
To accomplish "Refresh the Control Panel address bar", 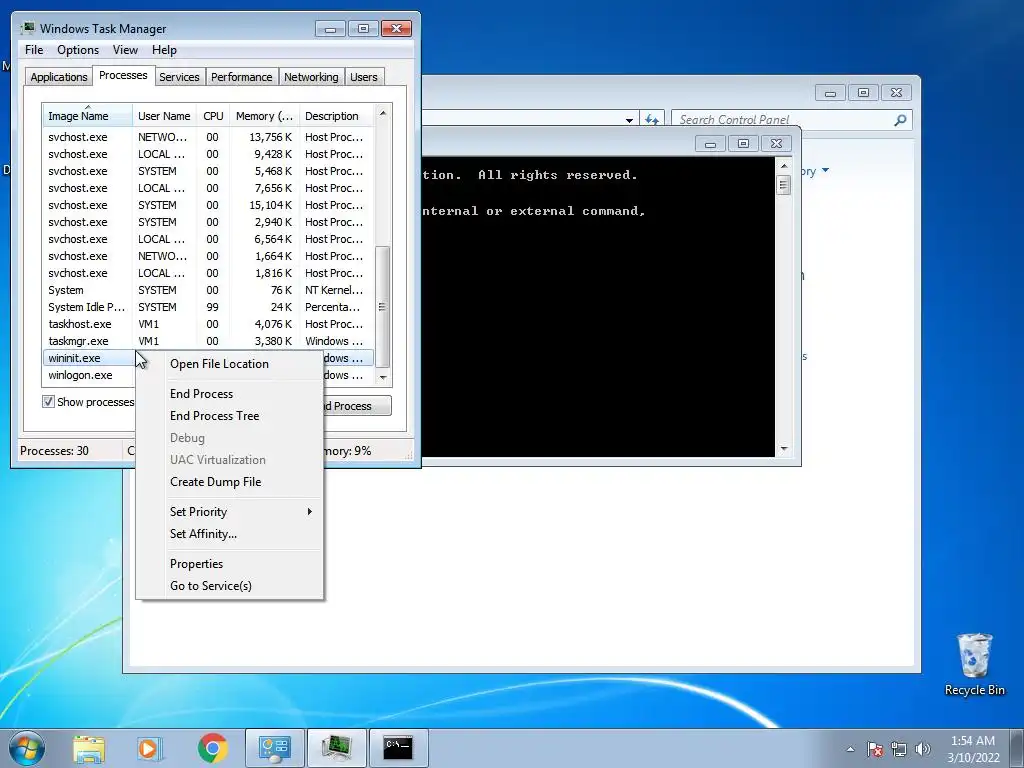I will tap(652, 120).
